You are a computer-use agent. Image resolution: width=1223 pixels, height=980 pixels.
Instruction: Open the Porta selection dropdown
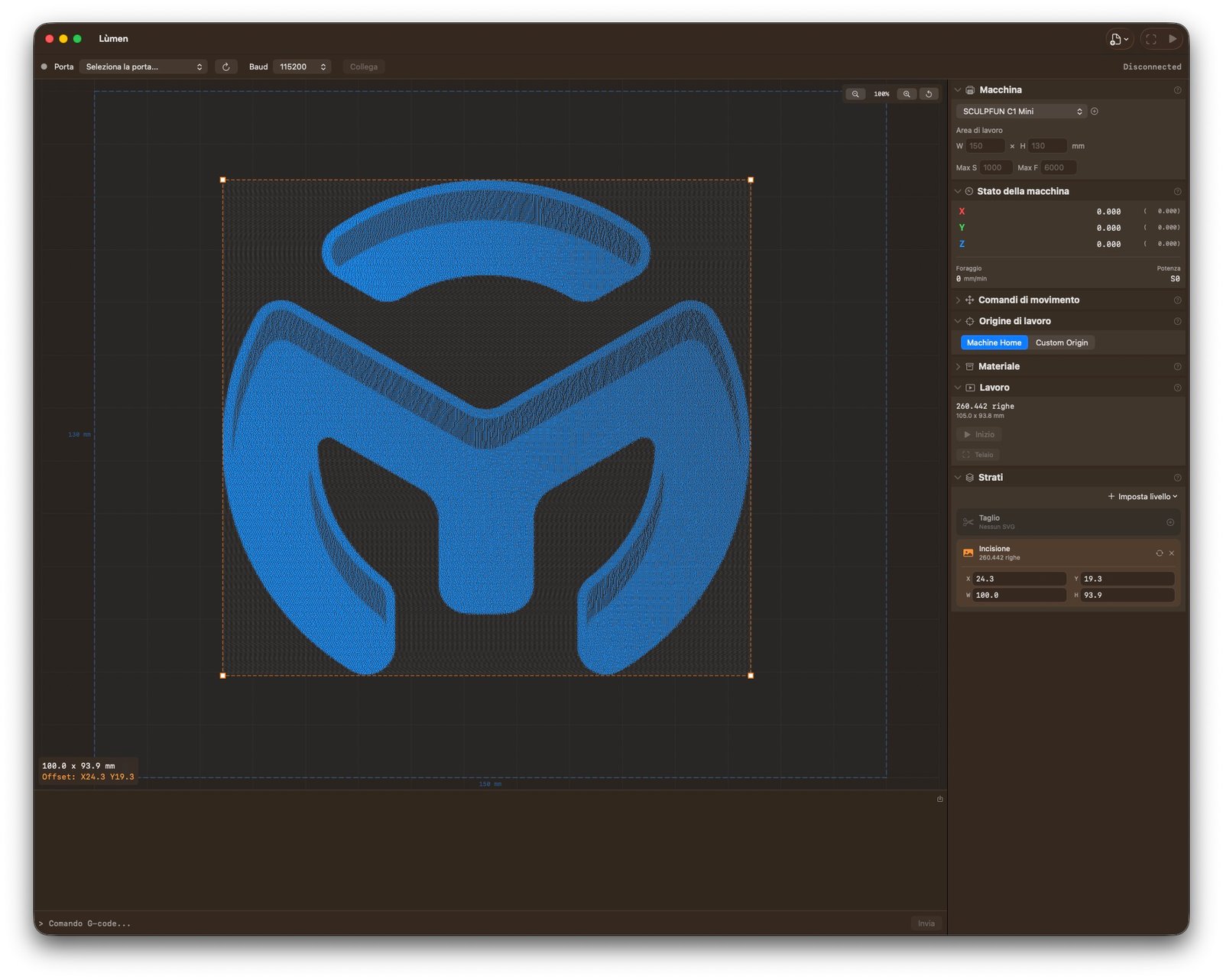(144, 67)
